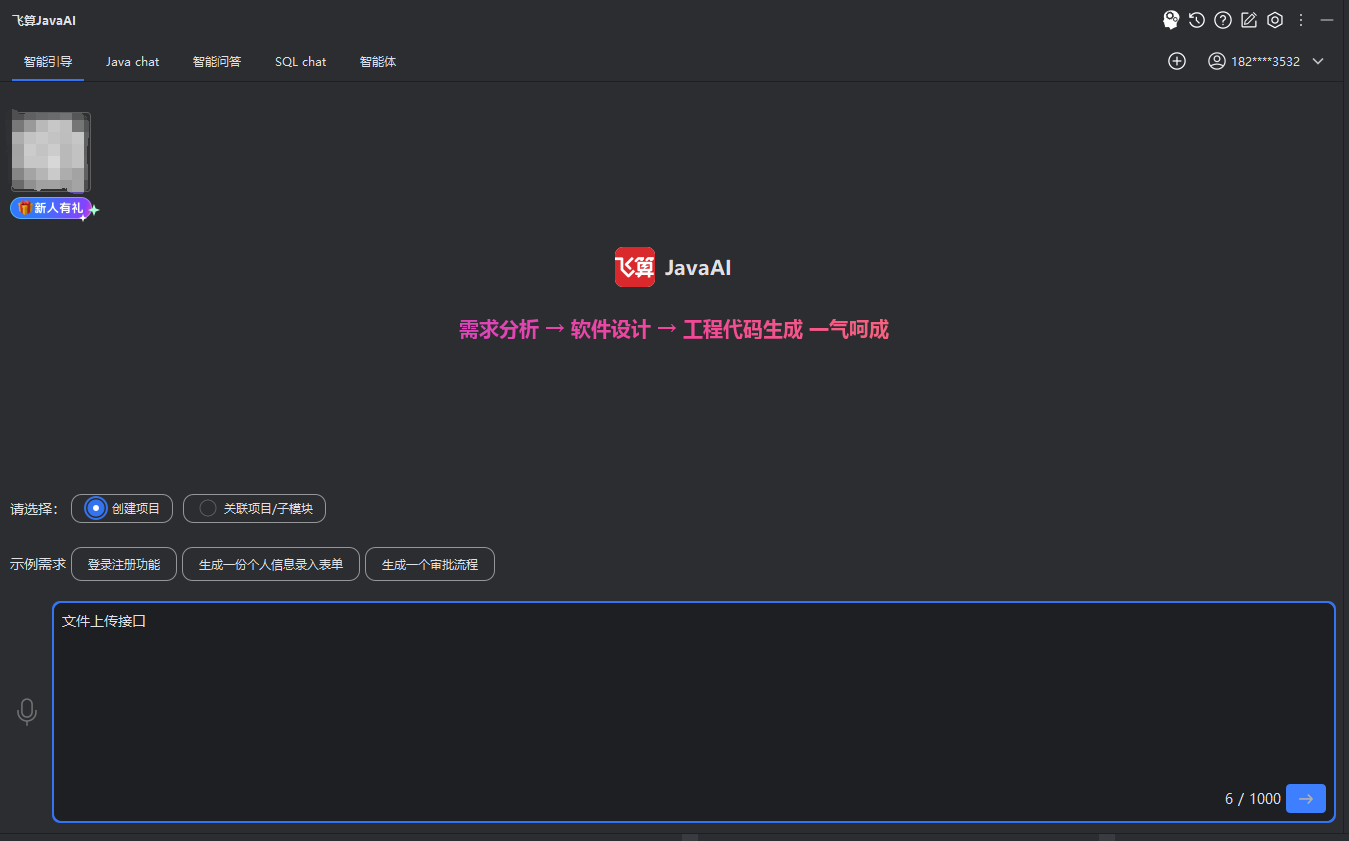
Task: Open the AI brain-with-gears icon
Action: (x=1171, y=20)
